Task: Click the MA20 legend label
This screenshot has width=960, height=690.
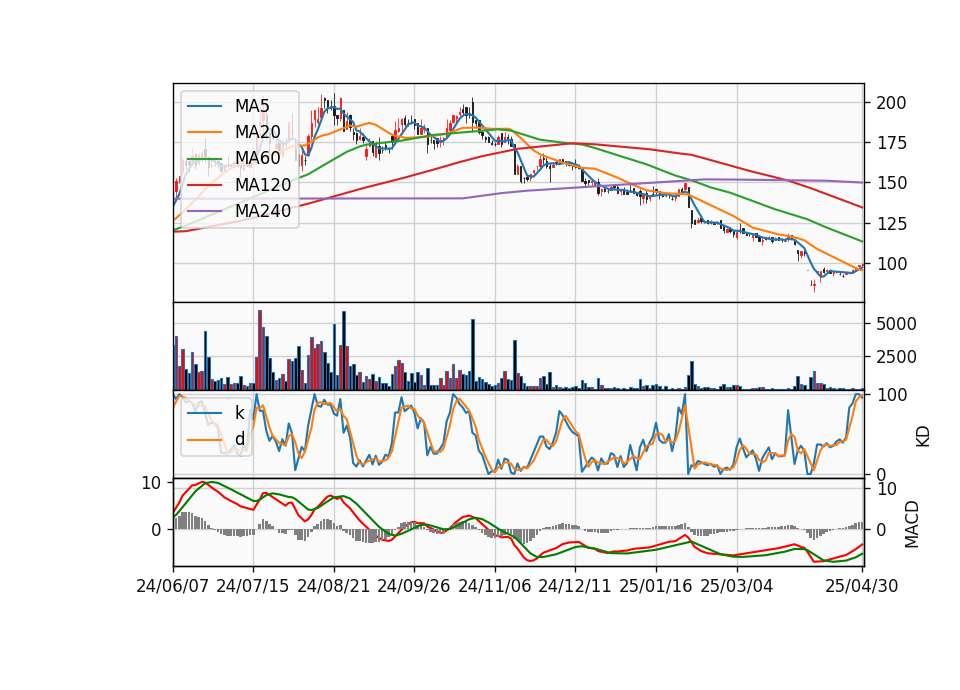Action: pyautogui.click(x=257, y=132)
